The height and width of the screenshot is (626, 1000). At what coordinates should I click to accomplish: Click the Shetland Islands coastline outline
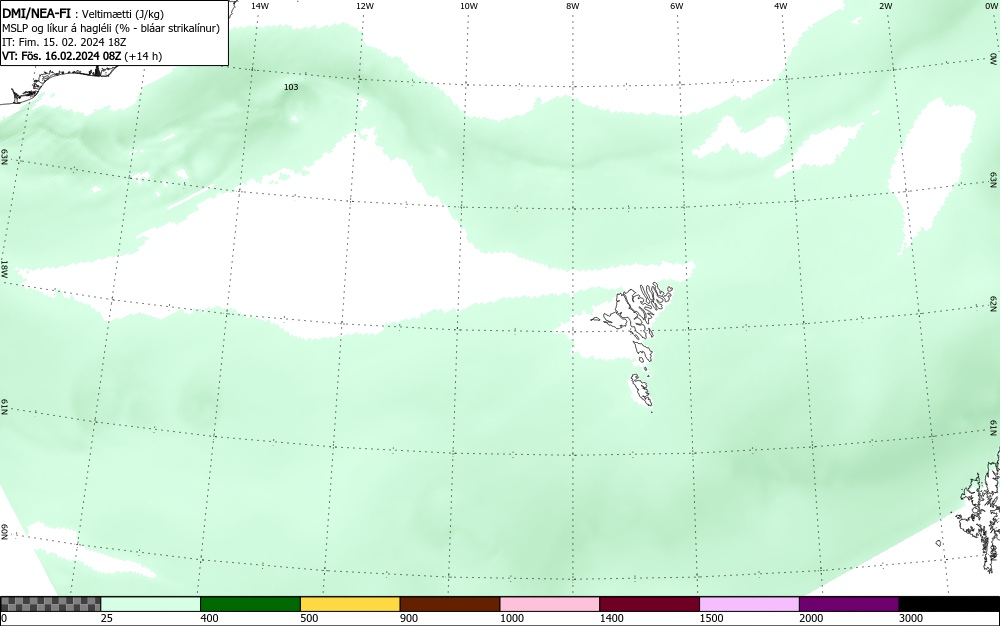979,510
